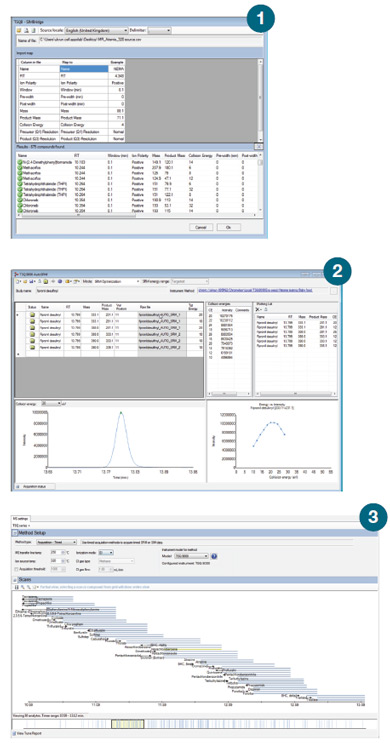
Task: Select Ion Polarity cell in Map to column
Action: tap(83, 82)
